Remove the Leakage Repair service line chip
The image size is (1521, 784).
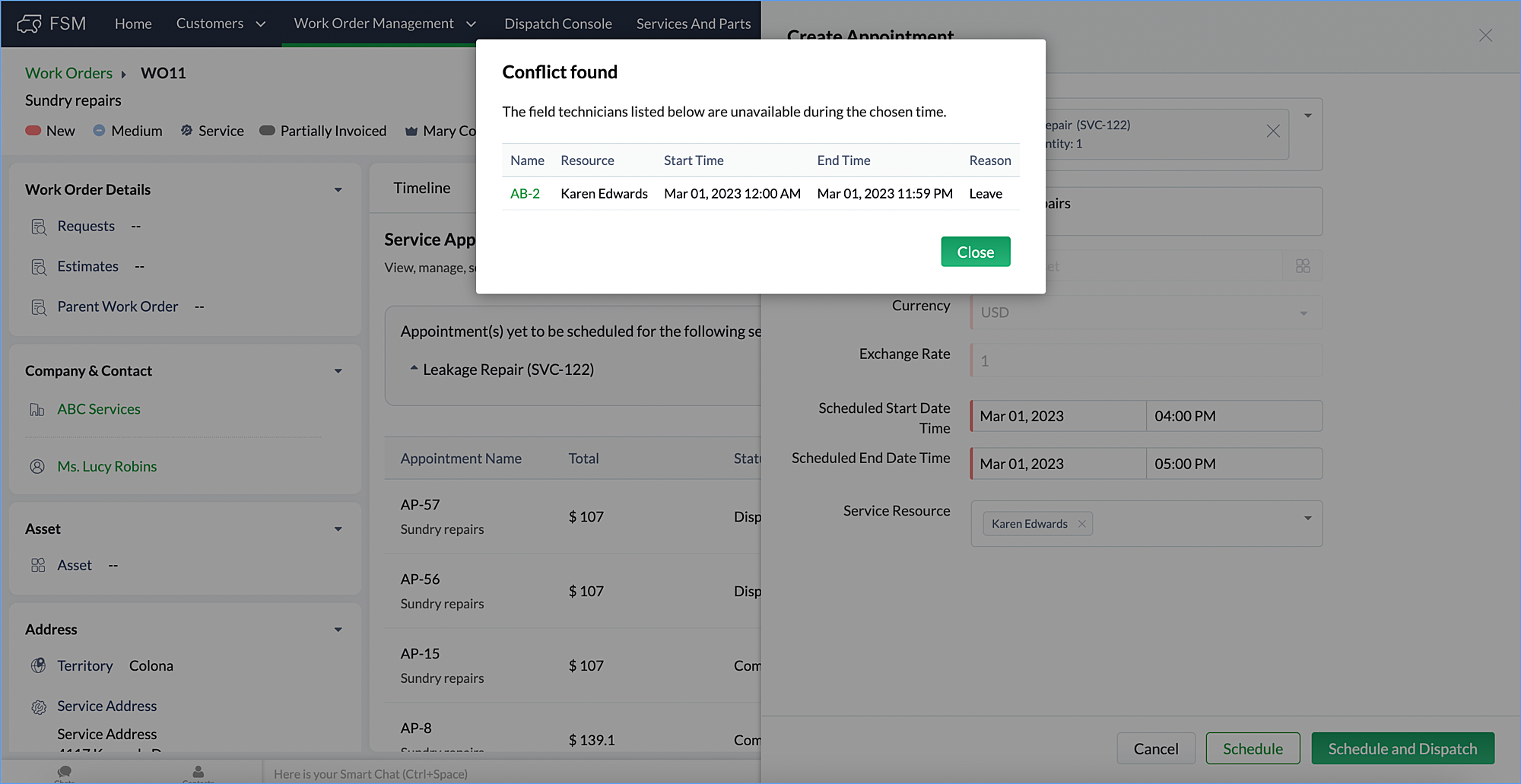pyautogui.click(x=1273, y=131)
